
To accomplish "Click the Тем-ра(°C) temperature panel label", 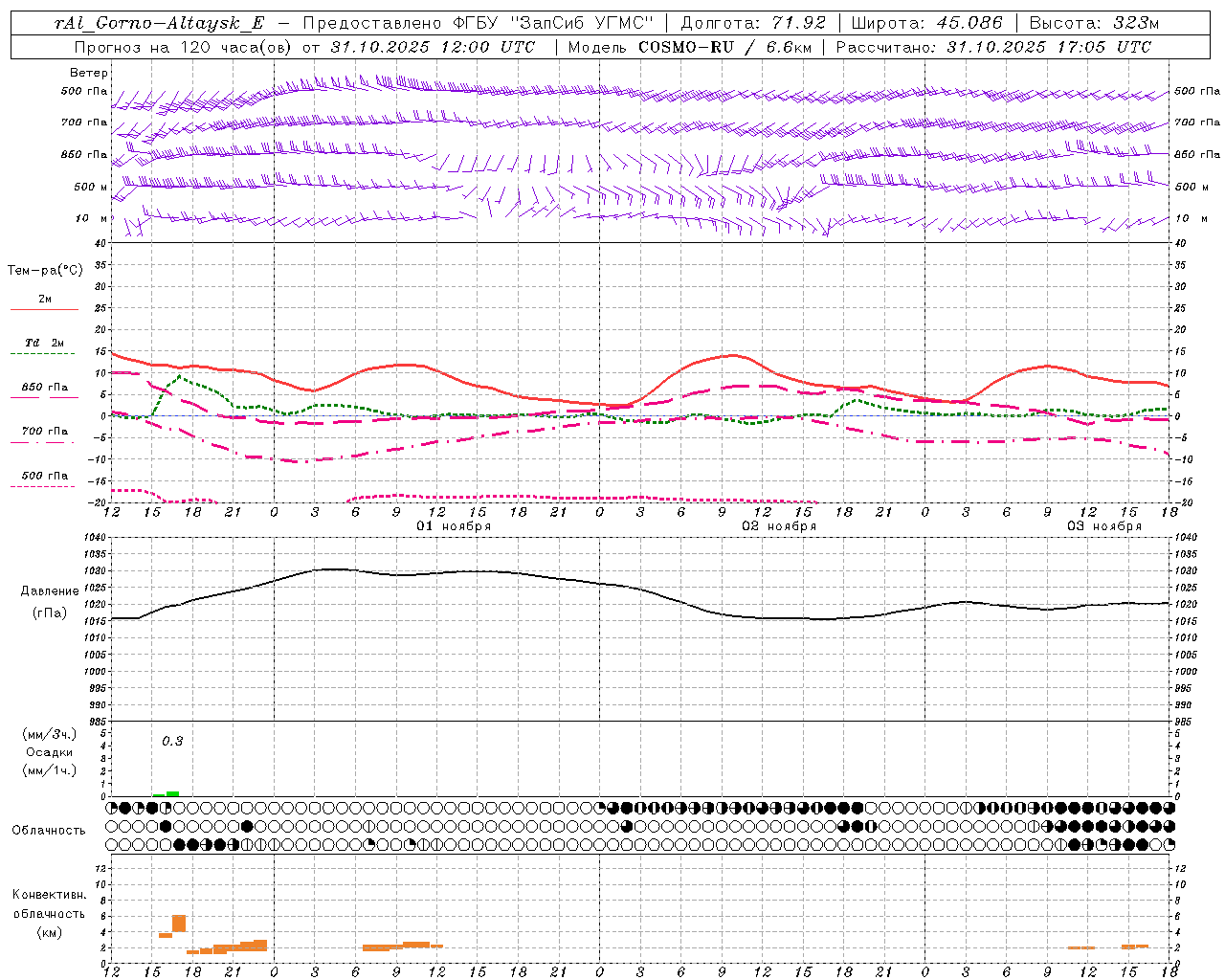I will [x=45, y=271].
